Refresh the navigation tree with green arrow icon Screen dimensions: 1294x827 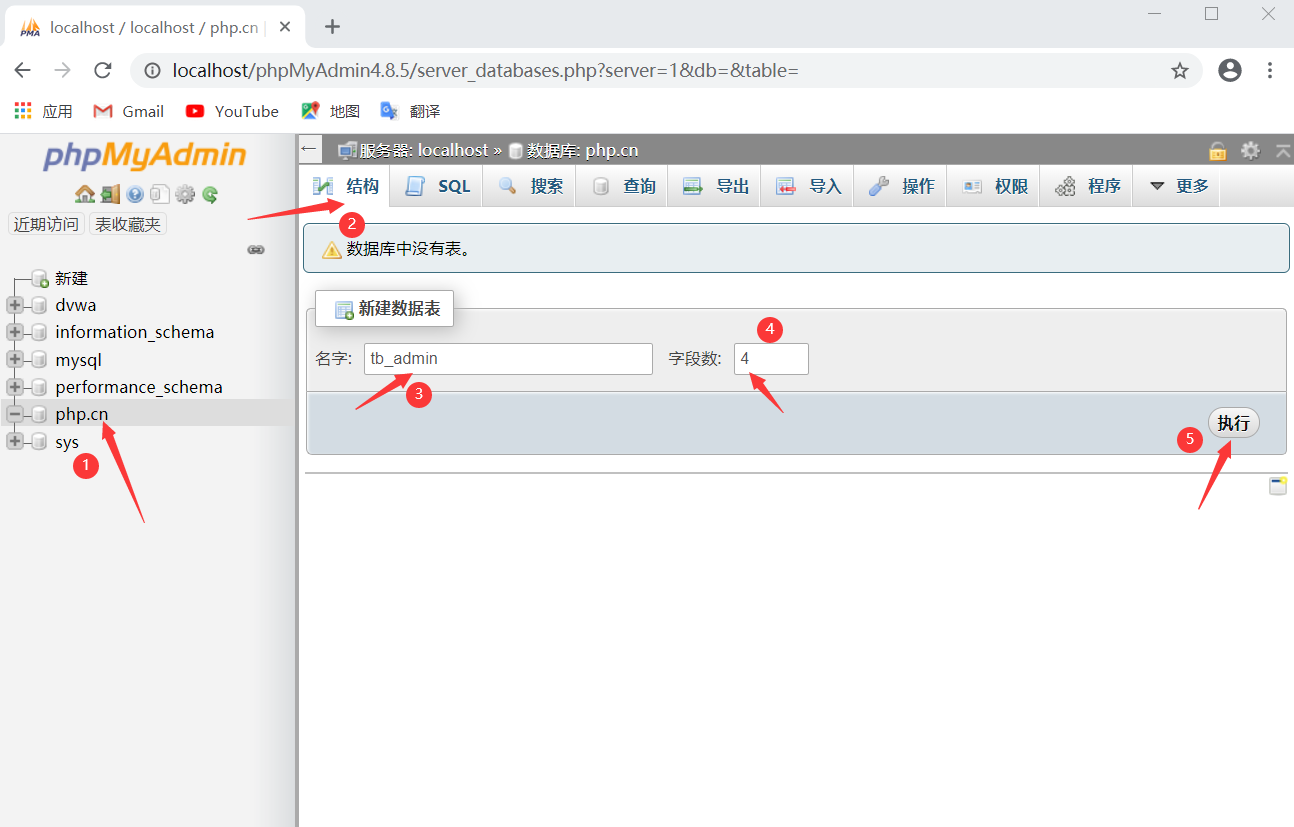click(210, 194)
